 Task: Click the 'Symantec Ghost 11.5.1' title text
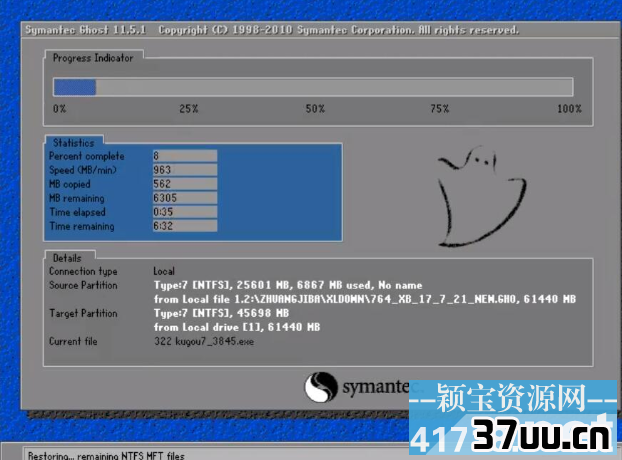[x=86, y=30]
